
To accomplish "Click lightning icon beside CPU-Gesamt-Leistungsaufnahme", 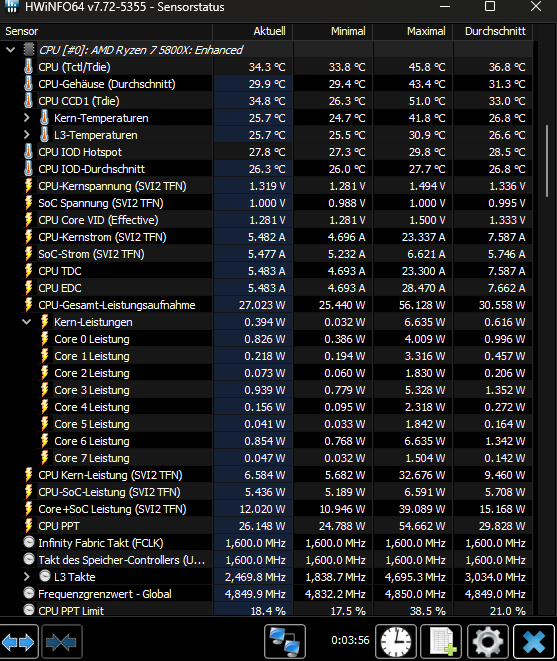I will 28,305.
